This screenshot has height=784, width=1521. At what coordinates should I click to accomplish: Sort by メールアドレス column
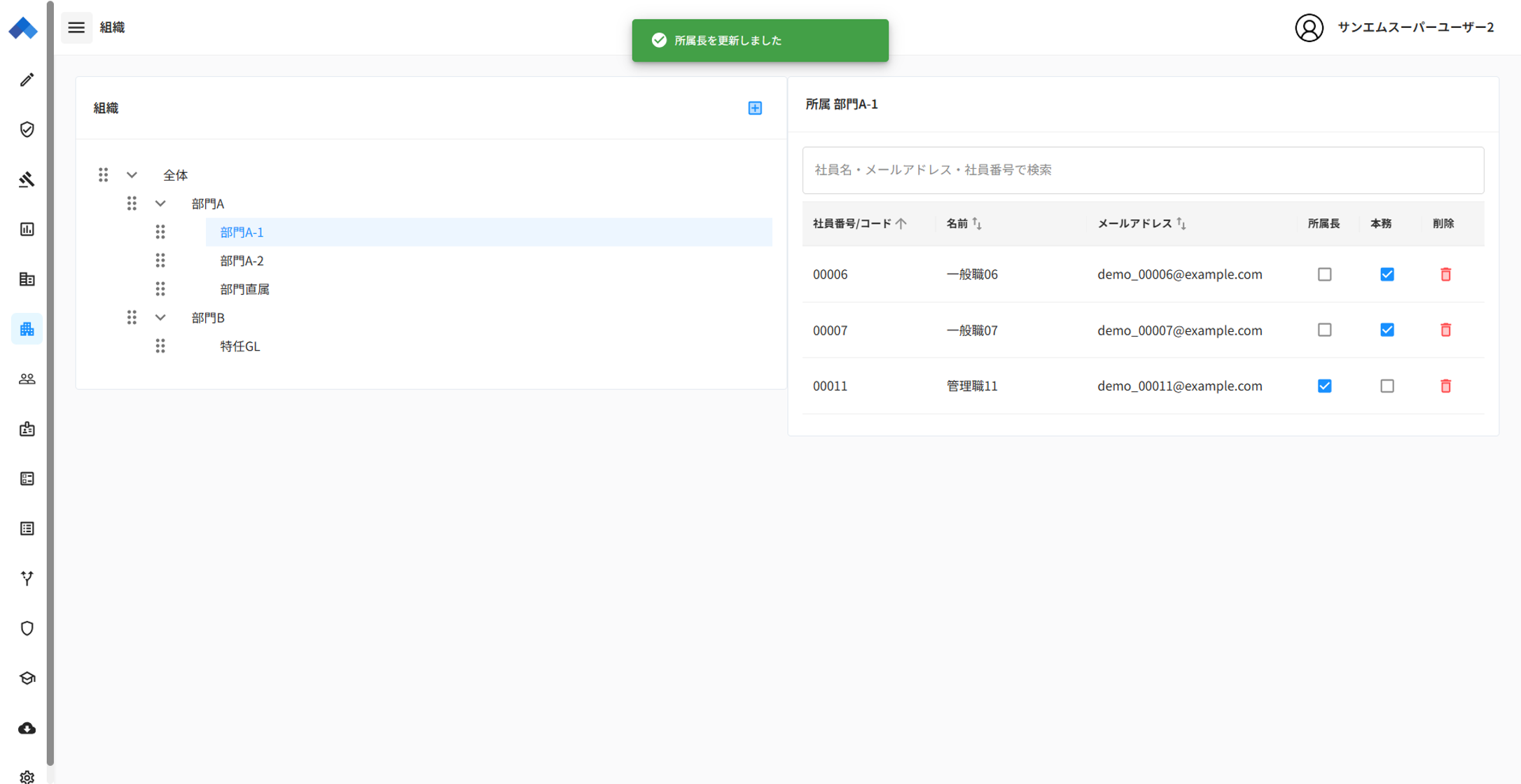1141,223
